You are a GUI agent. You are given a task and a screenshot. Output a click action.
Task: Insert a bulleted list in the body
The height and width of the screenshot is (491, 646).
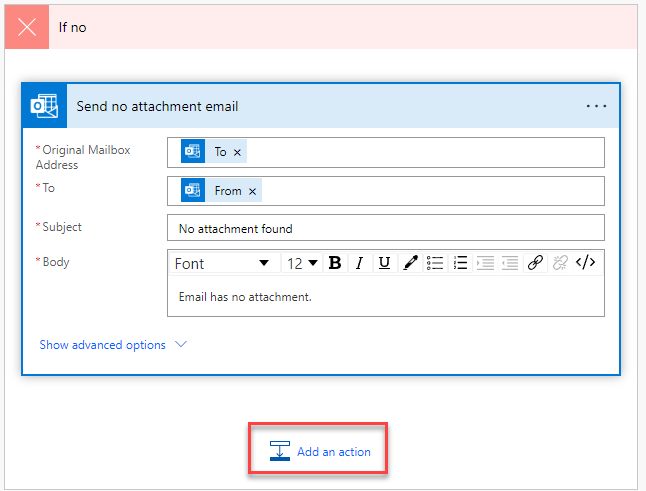click(x=435, y=262)
